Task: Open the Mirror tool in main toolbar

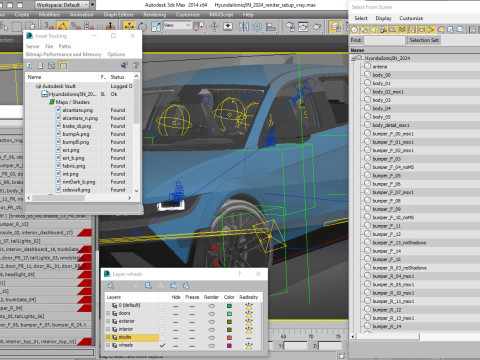Action: coord(244,26)
